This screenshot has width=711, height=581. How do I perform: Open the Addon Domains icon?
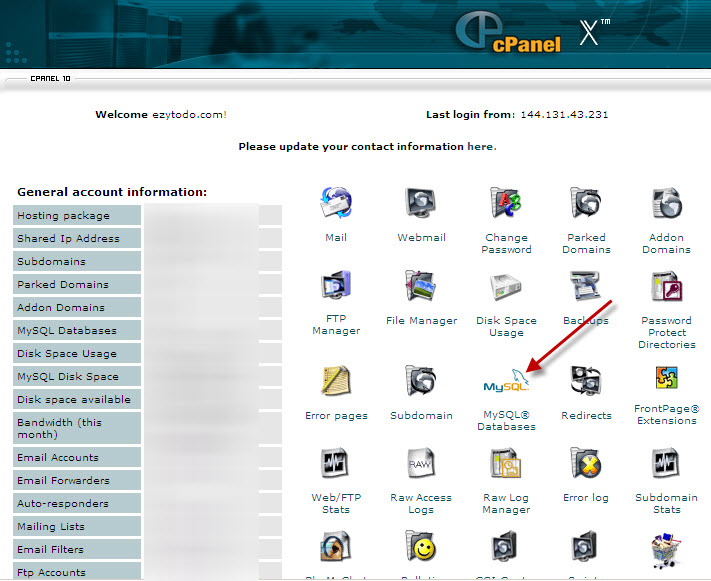[666, 205]
